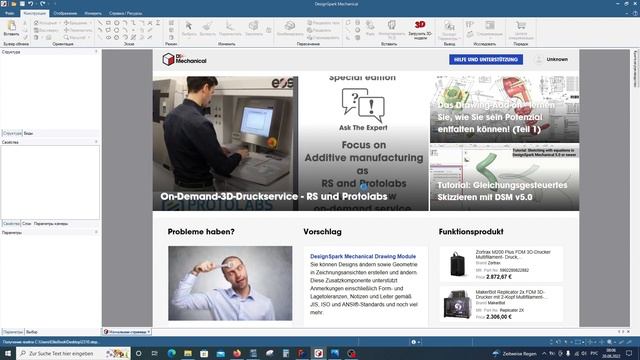640x360 pixels.
Task: Click the Task View icon in taskbar
Action: pyautogui.click(x=155, y=353)
